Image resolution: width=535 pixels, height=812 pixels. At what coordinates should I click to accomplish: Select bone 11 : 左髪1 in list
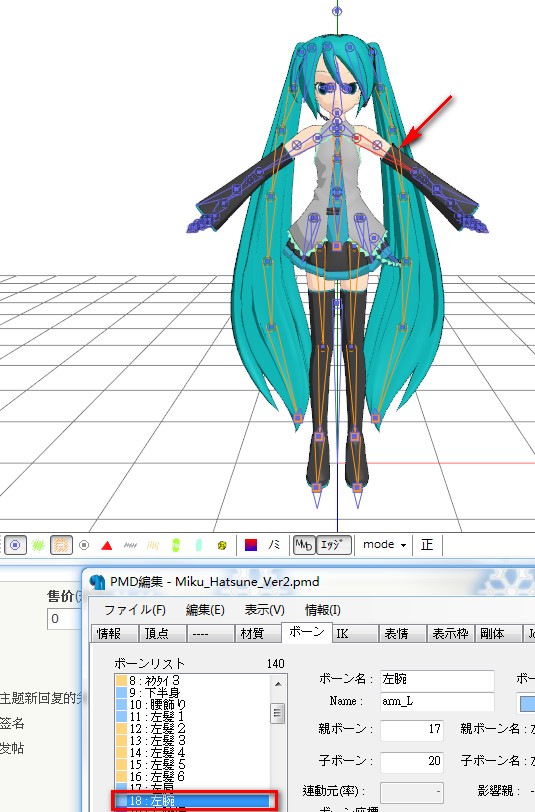(192, 716)
